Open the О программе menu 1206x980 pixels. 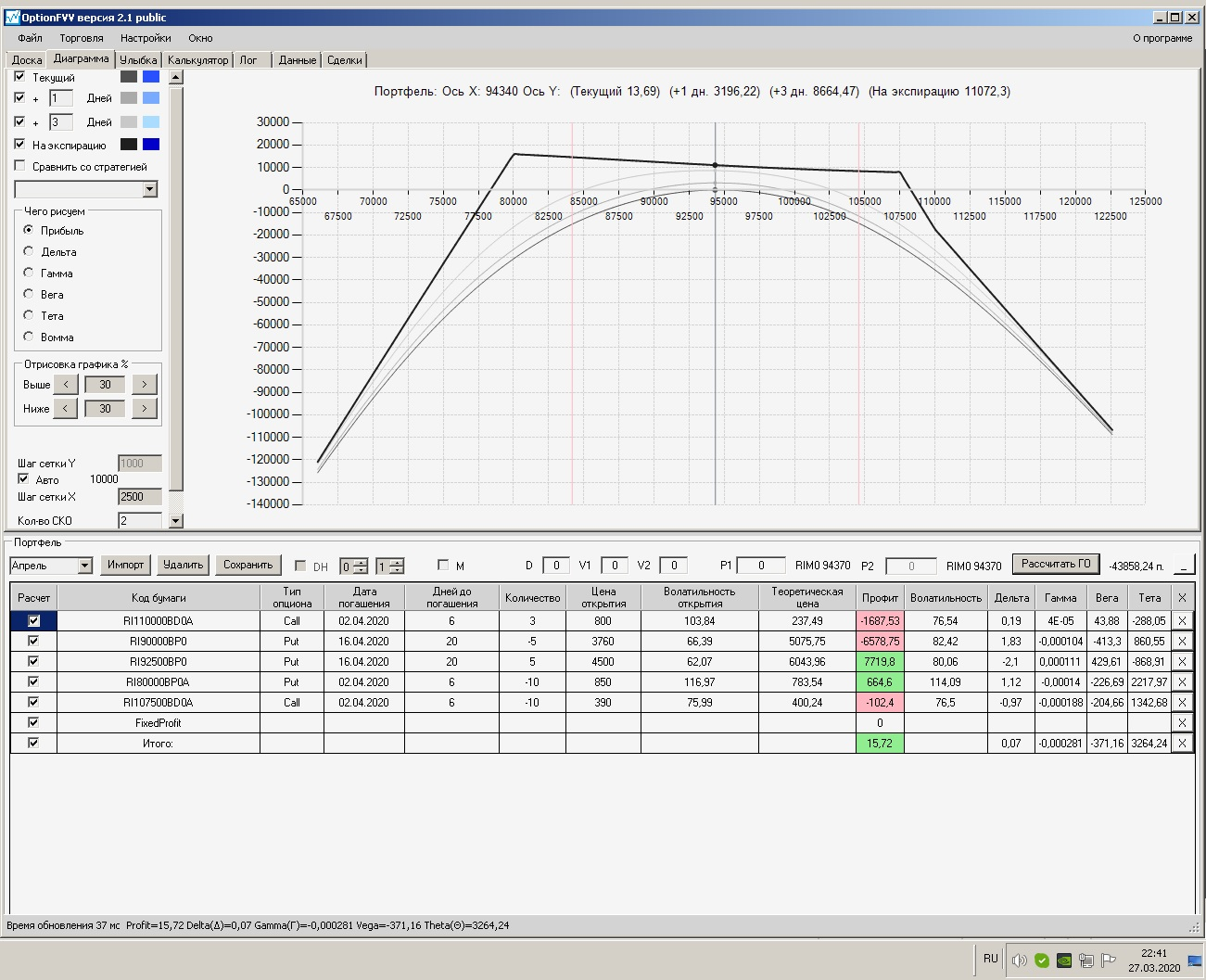[1162, 38]
